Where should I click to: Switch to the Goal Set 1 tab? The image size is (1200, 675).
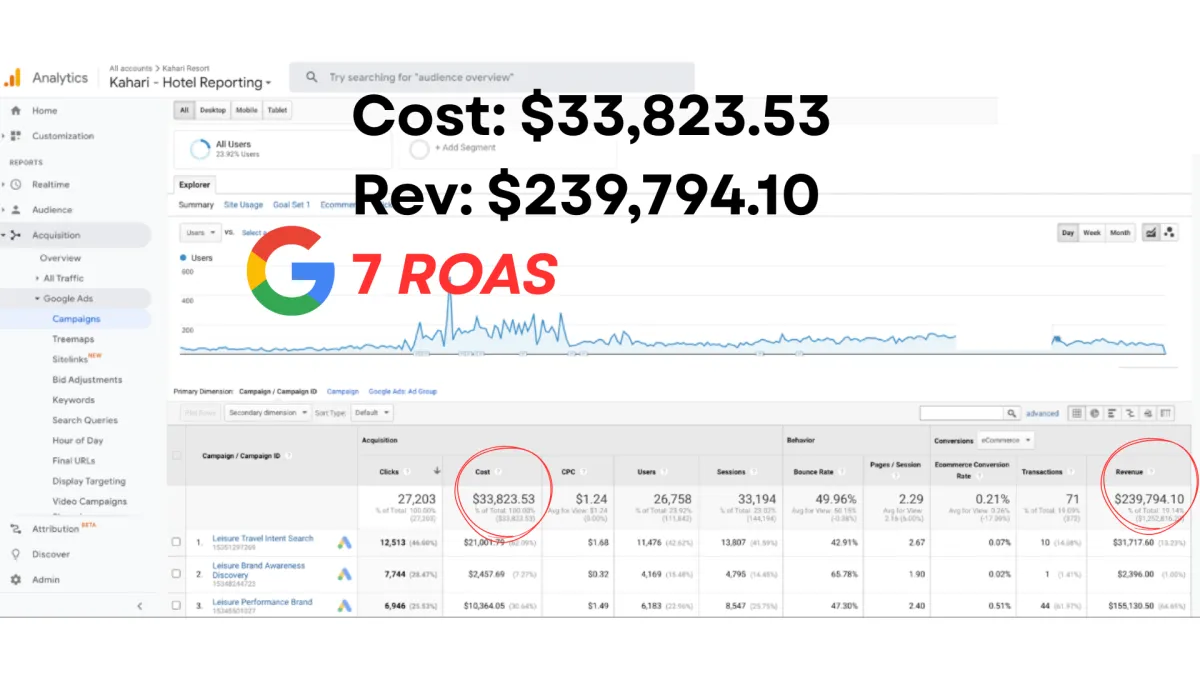click(x=291, y=205)
